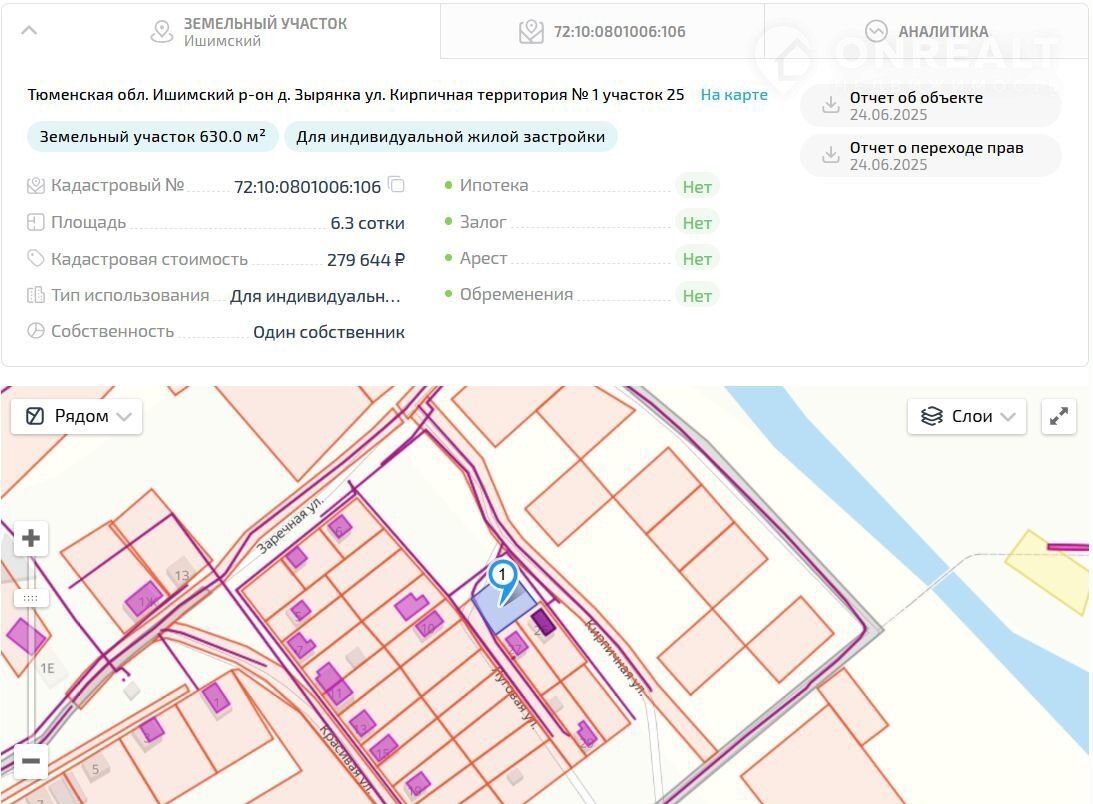Zoom out on the map
Screen dimensions: 1093x804
(x=31, y=761)
